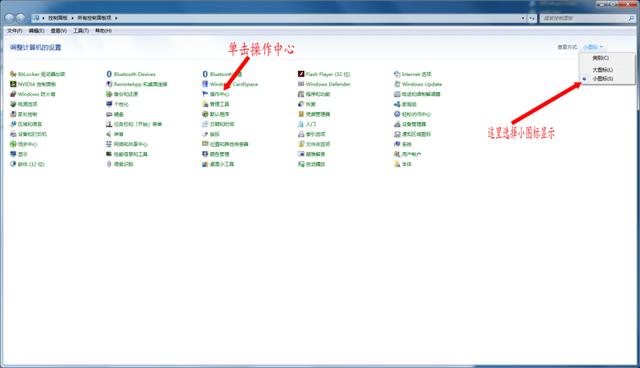Viewport: 640px width, 368px height.
Task: Click the address bar refresh button
Action: (x=532, y=18)
